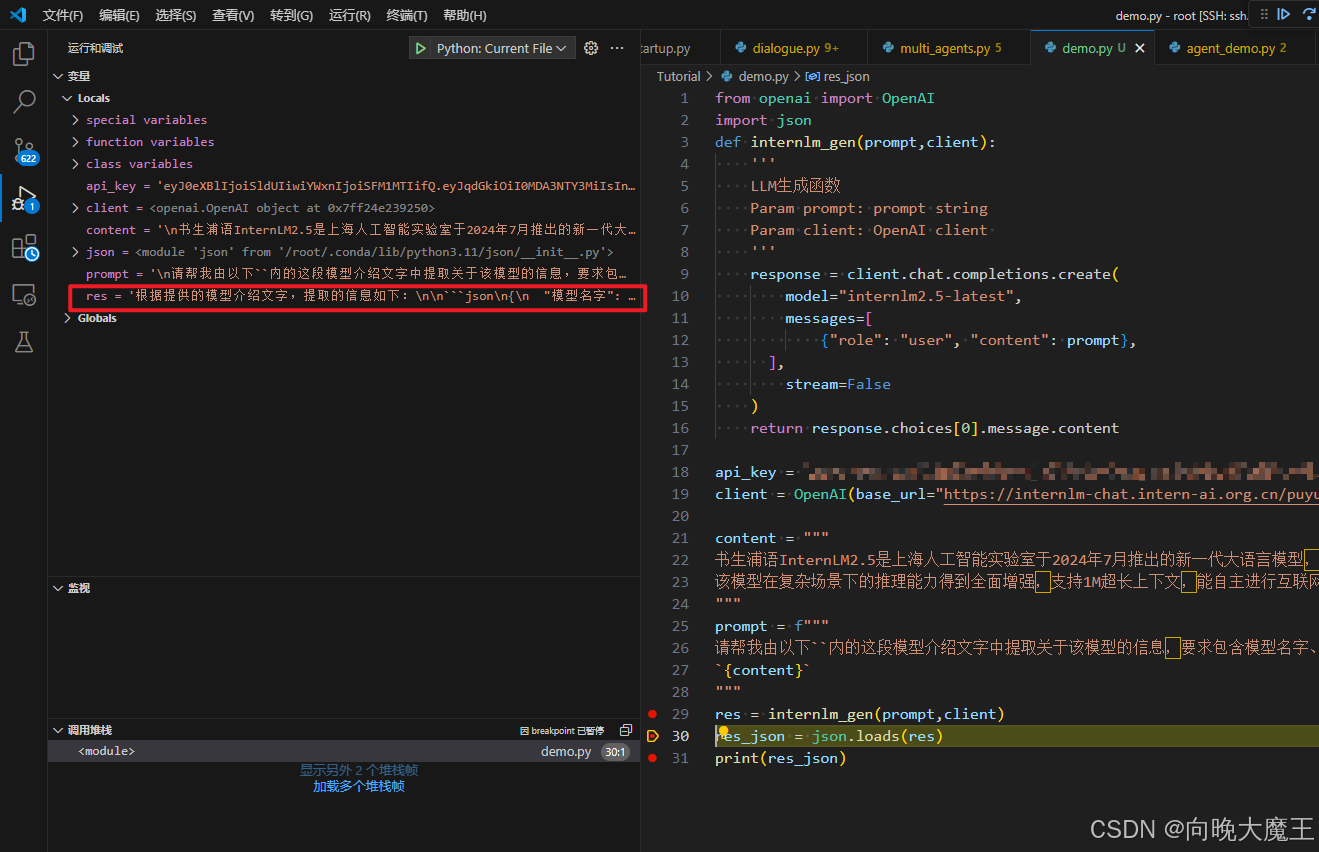Open the 运行(R) menu

coord(349,15)
